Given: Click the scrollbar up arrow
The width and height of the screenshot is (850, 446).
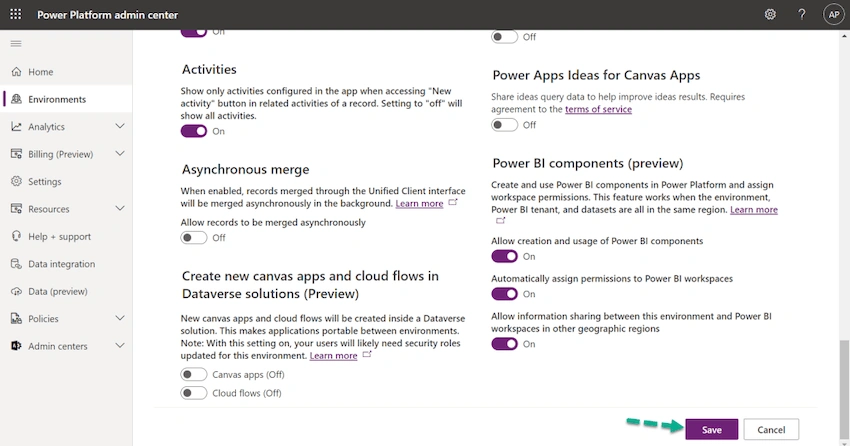Looking at the screenshot, I should 845,36.
